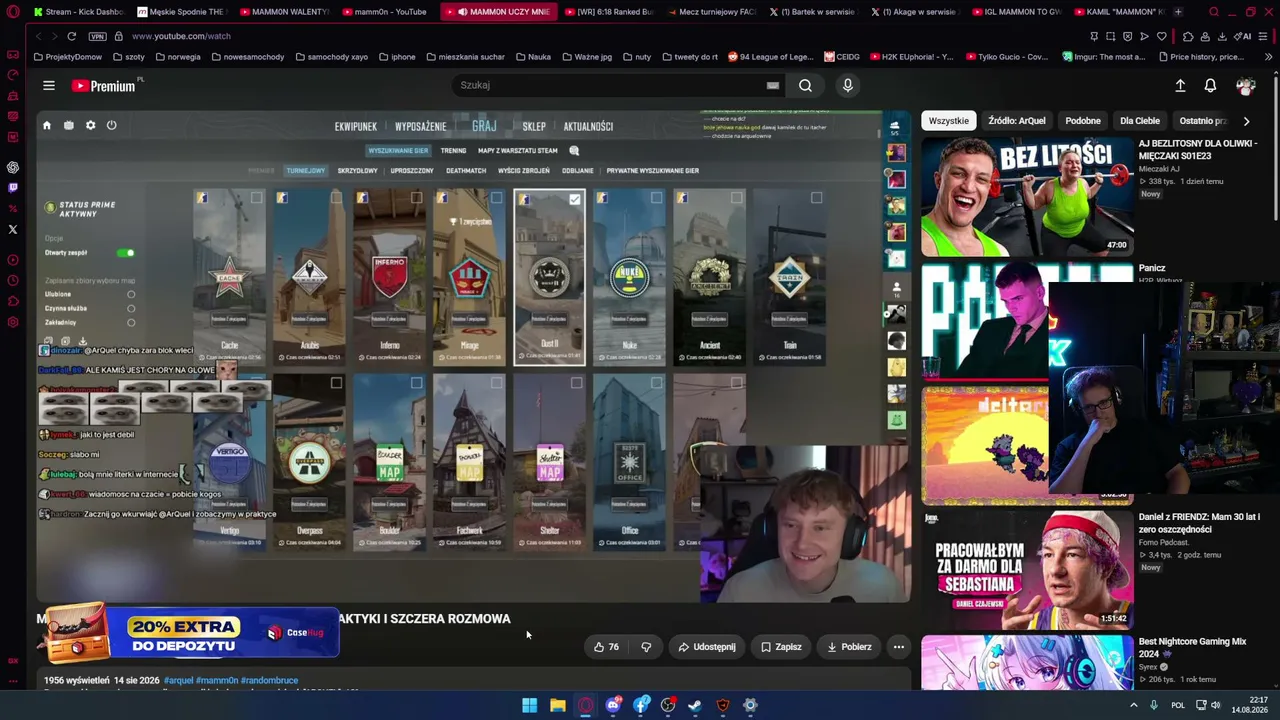
Task: Check the Nuke map checkbox
Action: tap(656, 198)
